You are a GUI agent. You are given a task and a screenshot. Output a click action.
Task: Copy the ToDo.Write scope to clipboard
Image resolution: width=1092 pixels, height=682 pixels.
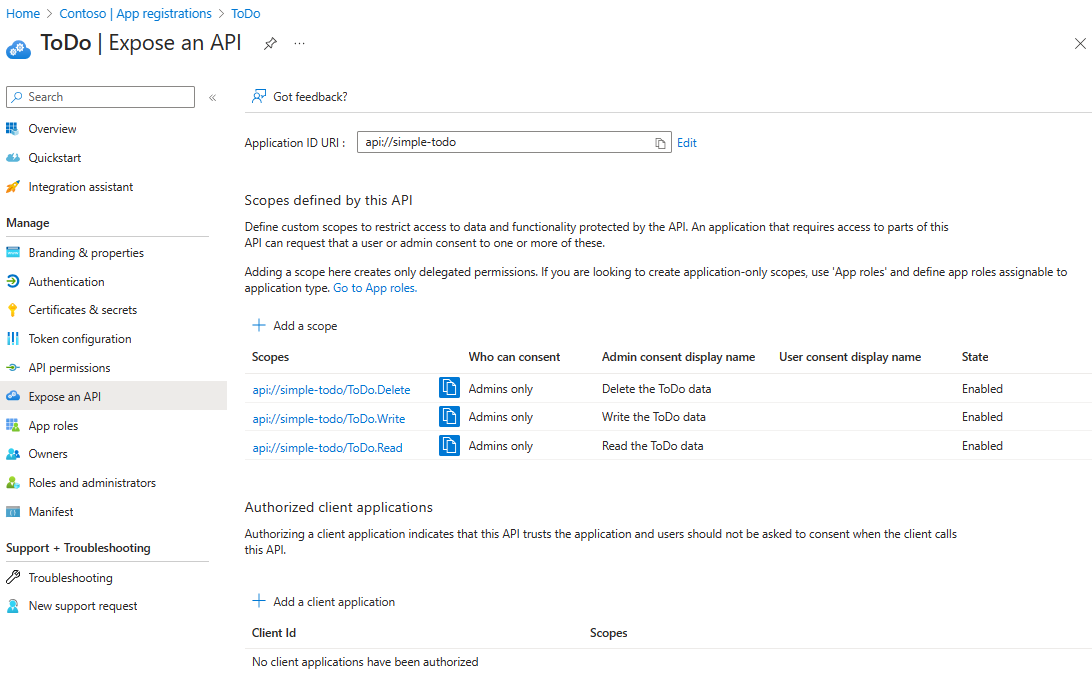449,417
